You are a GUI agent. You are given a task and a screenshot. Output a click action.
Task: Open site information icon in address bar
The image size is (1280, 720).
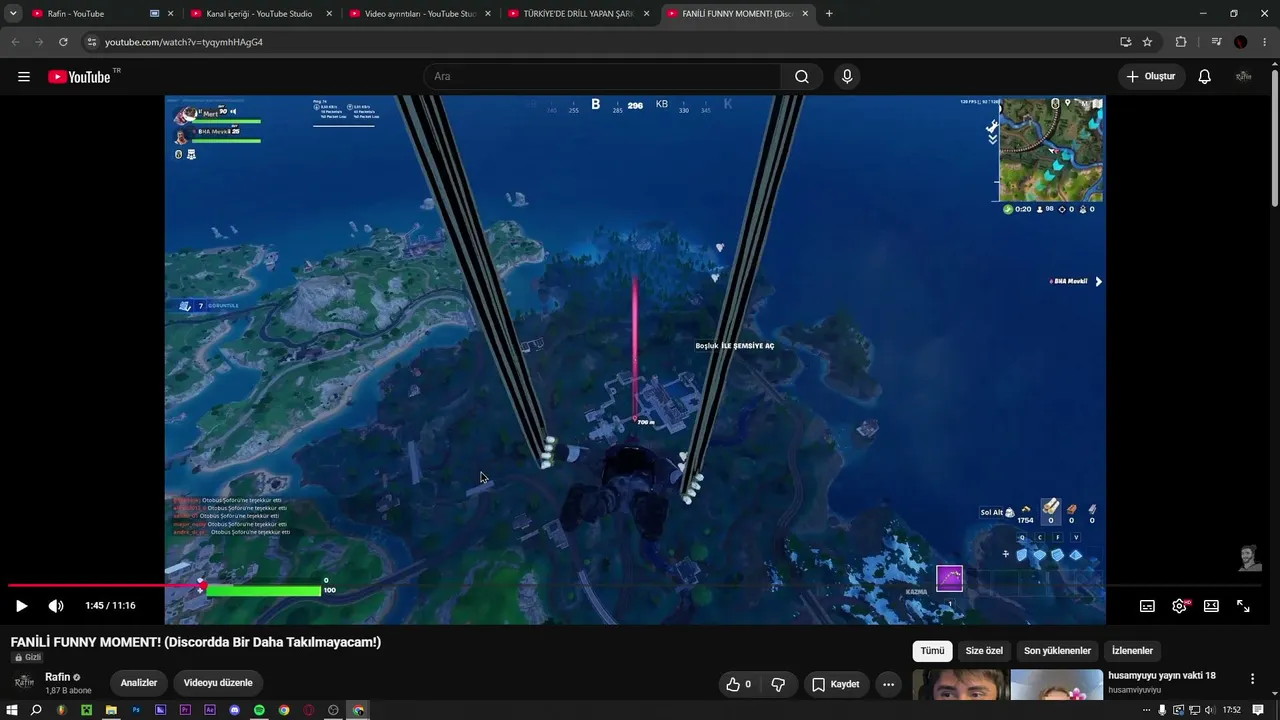tap(92, 42)
